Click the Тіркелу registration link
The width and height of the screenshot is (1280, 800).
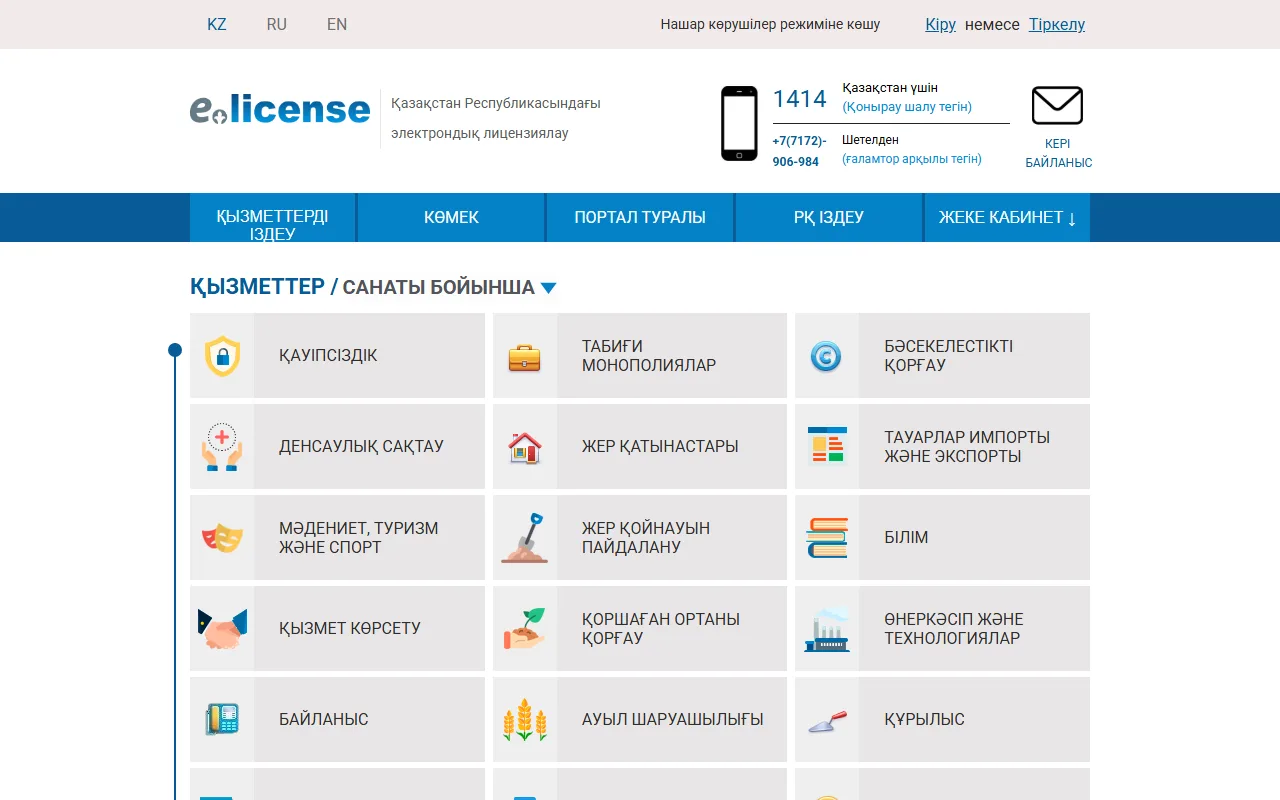[1057, 24]
